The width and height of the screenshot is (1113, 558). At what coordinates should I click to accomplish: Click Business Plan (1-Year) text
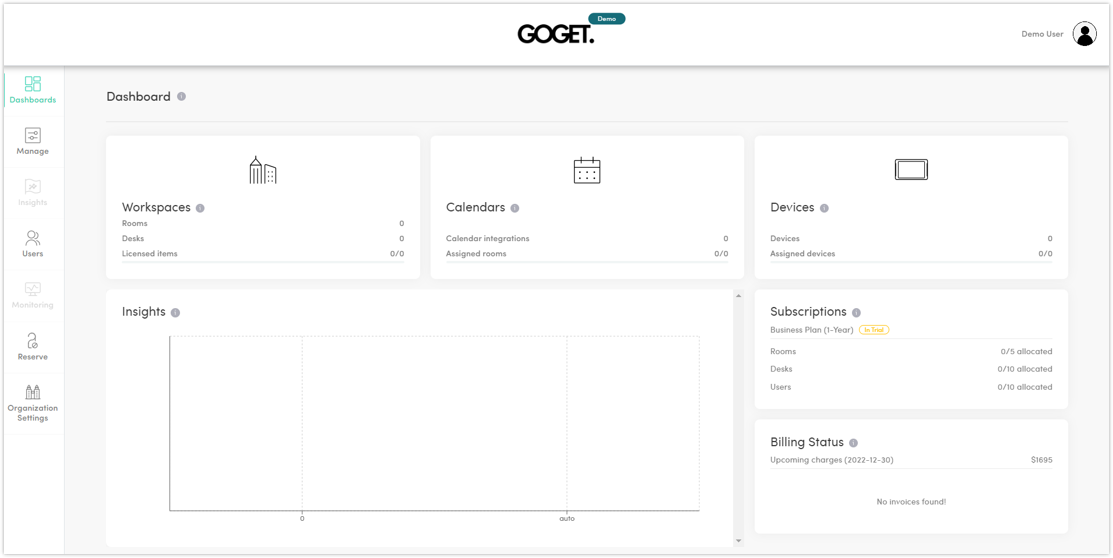(811, 330)
